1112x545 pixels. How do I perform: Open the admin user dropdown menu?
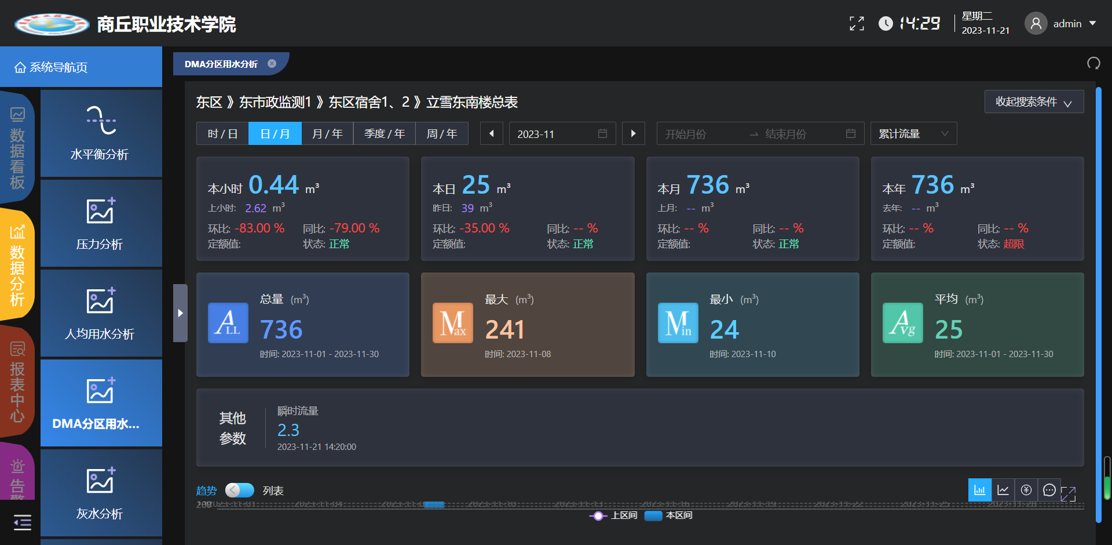(x=1067, y=23)
